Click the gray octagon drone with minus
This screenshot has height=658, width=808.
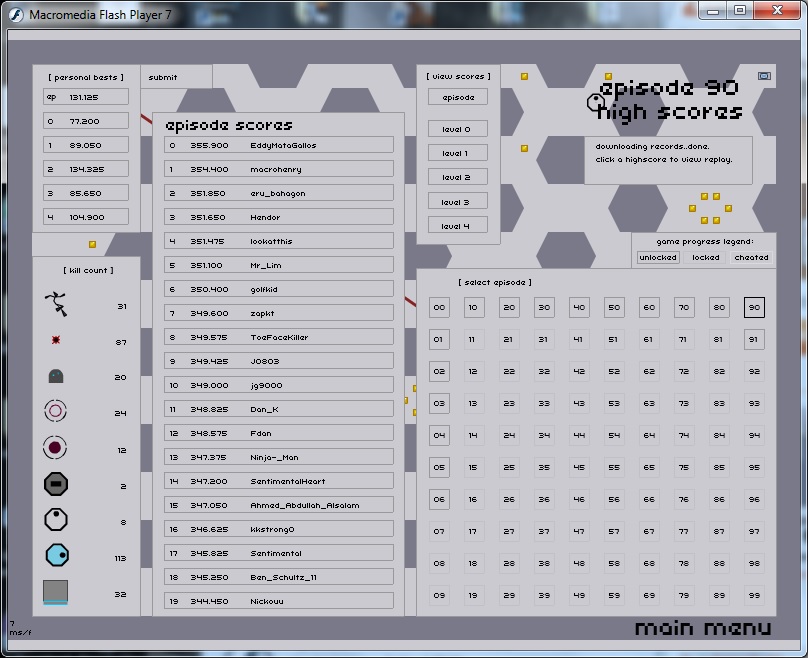tap(56, 485)
